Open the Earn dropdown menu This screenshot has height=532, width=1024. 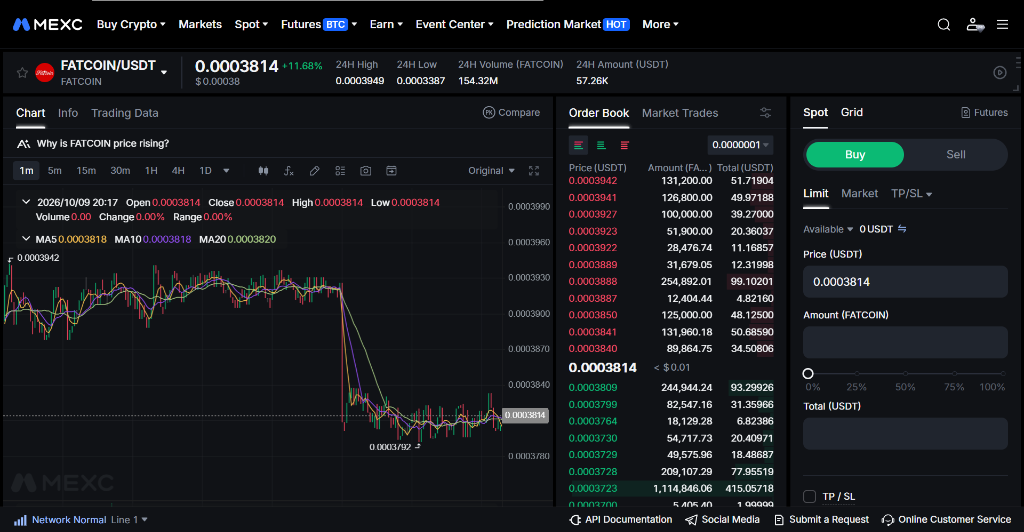click(x=386, y=25)
